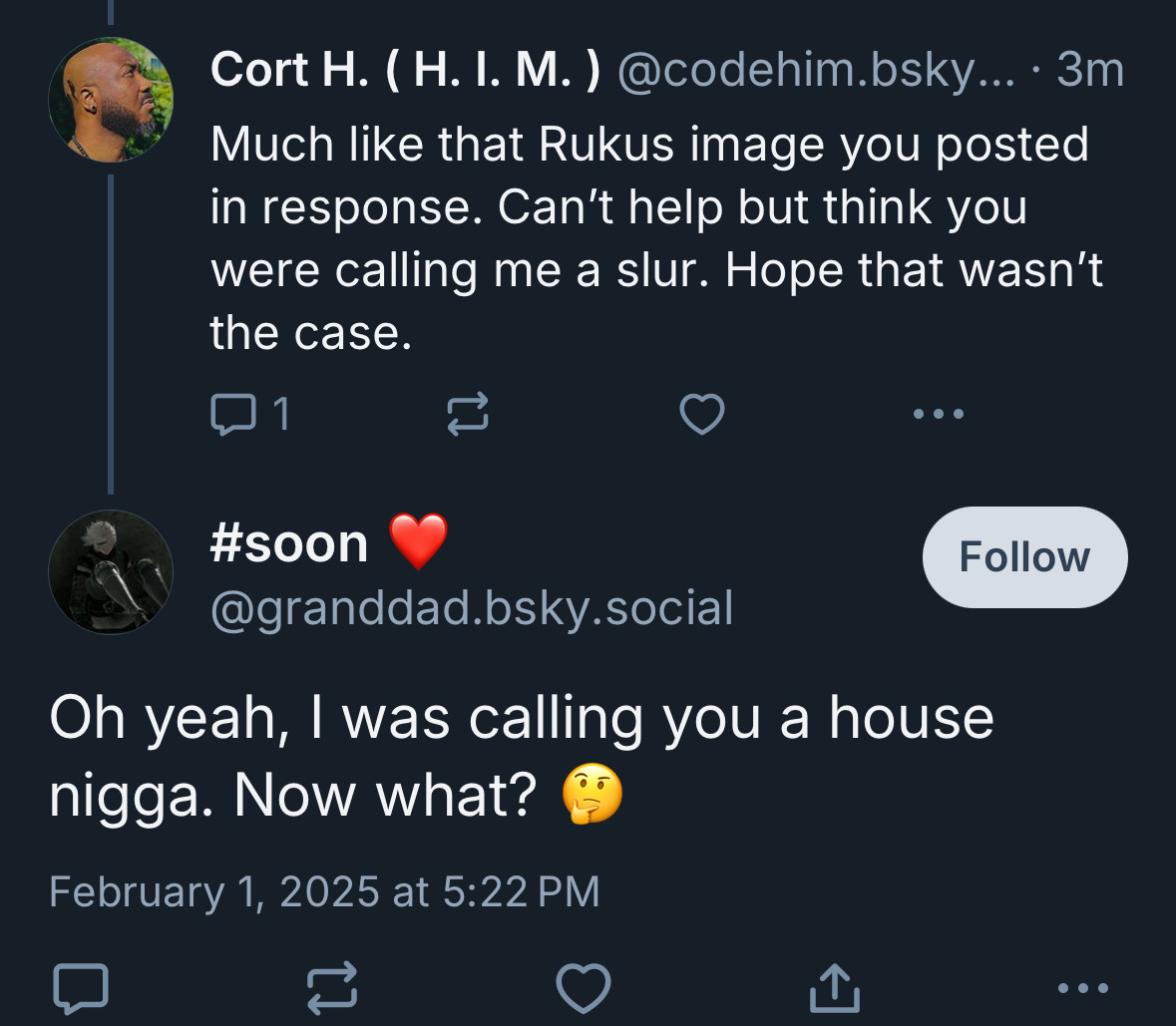Open the three-dot menu on Cort's post
The width and height of the screenshot is (1176, 1026).
[x=939, y=413]
